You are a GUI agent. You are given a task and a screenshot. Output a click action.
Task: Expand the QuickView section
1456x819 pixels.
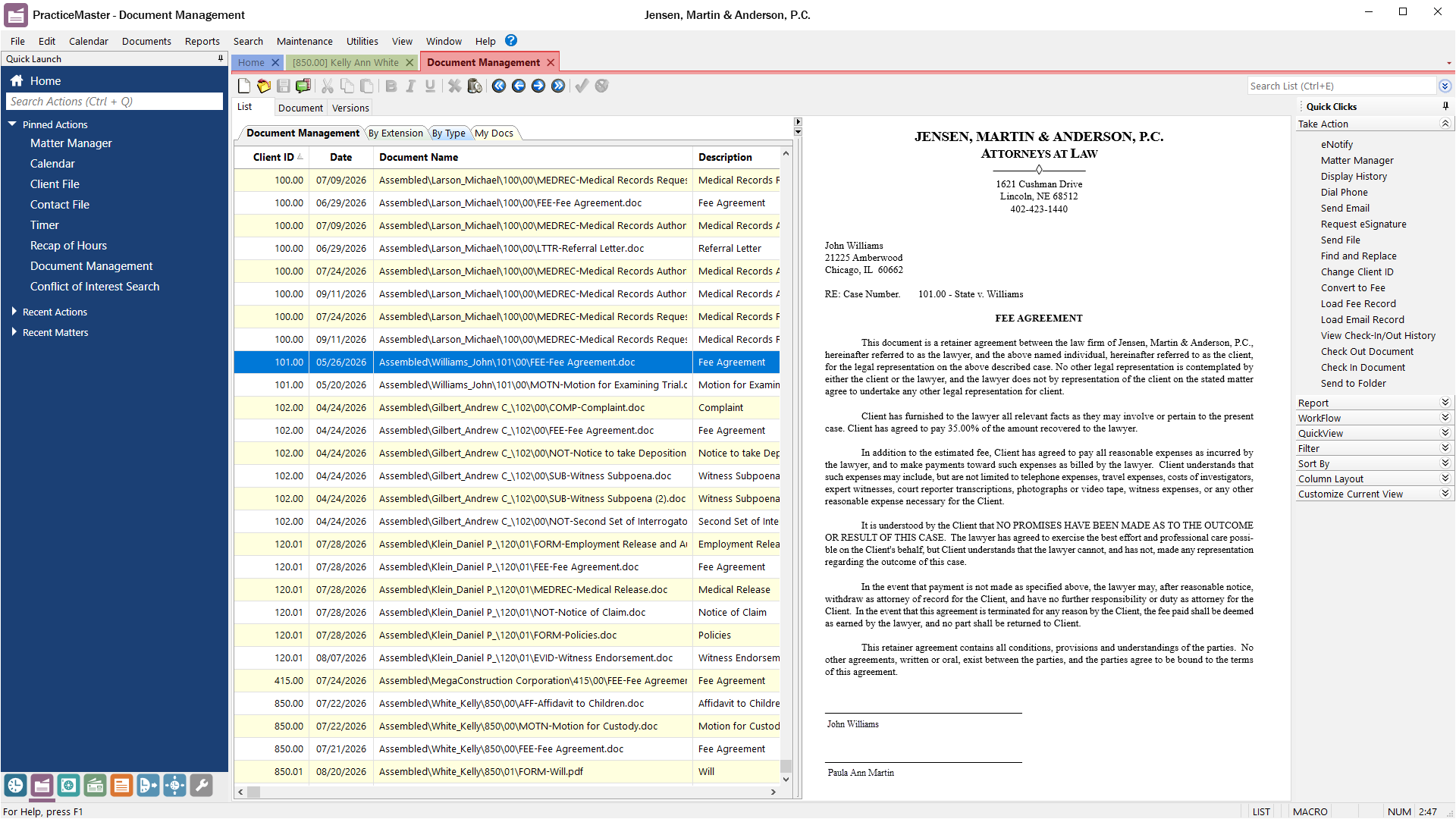coord(1445,433)
